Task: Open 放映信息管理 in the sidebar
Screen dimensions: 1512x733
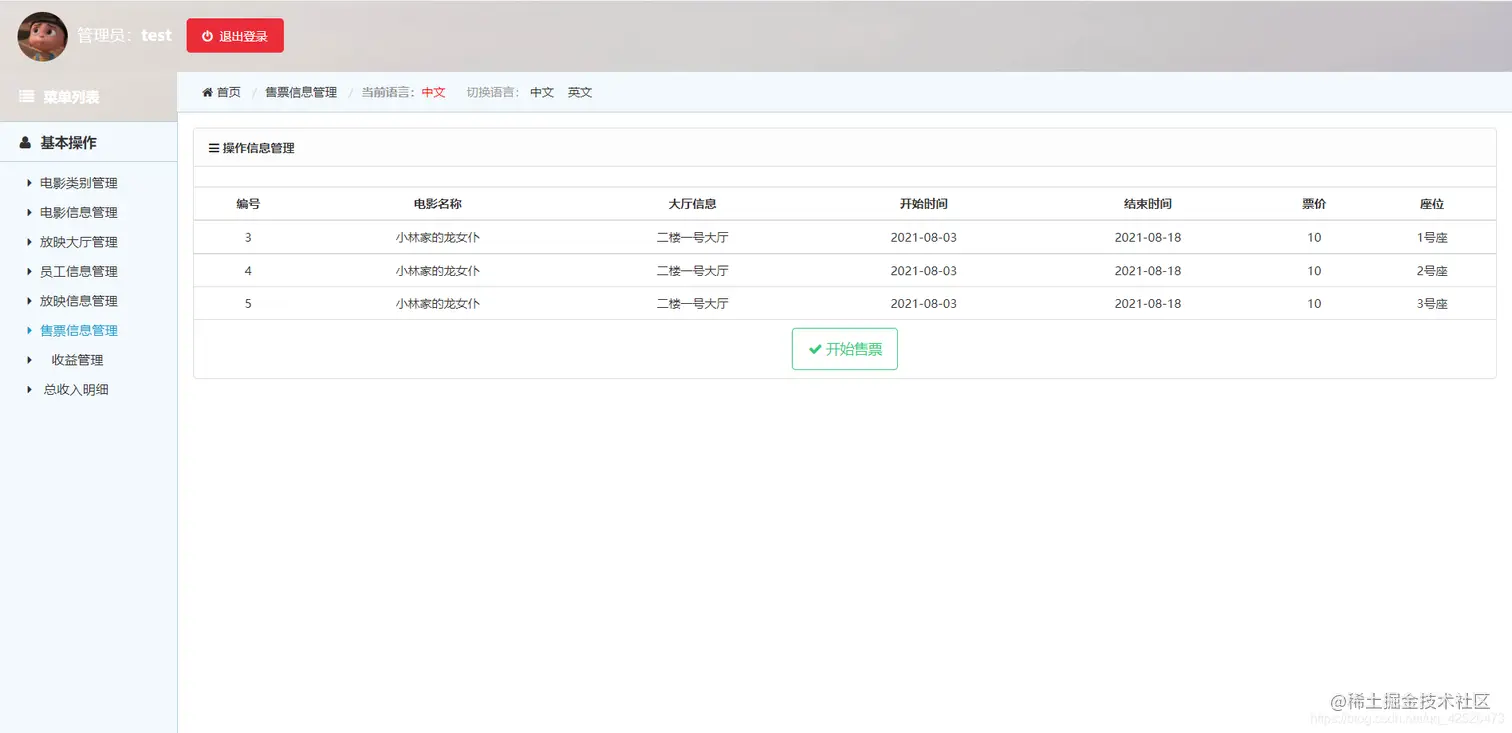Action: pyautogui.click(x=79, y=301)
